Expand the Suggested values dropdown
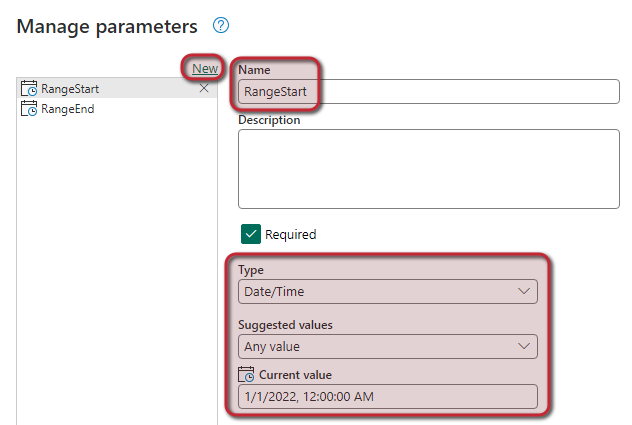Image resolution: width=632 pixels, height=425 pixels. [x=388, y=346]
